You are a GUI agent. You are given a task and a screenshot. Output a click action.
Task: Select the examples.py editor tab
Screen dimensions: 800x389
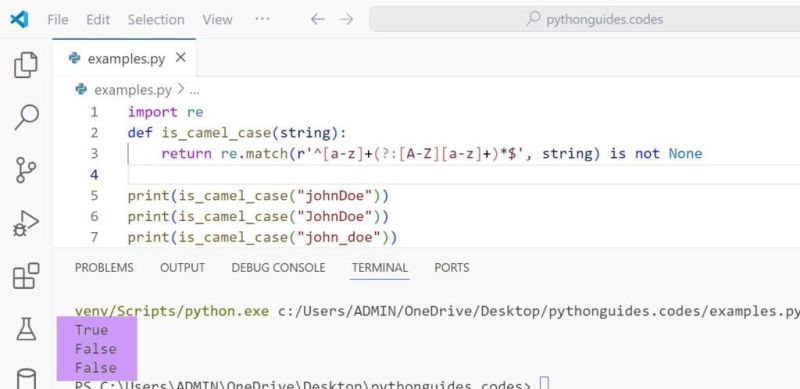[x=124, y=58]
